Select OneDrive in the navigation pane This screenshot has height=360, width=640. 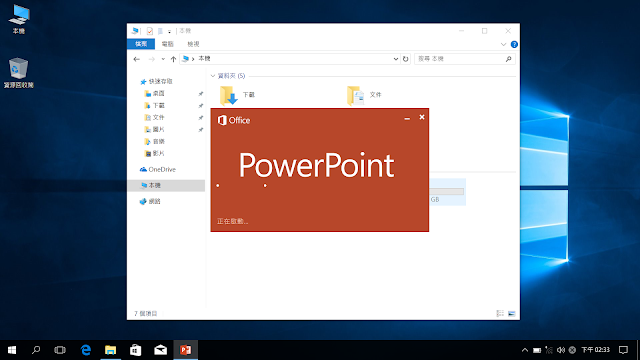pos(158,169)
